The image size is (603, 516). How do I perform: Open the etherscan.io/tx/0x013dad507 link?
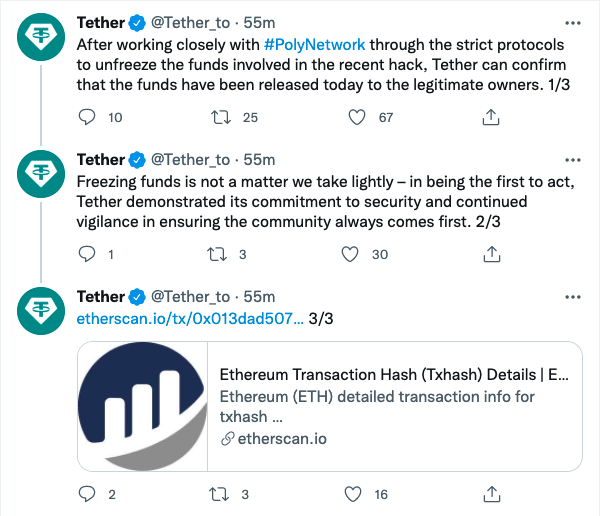[190, 319]
